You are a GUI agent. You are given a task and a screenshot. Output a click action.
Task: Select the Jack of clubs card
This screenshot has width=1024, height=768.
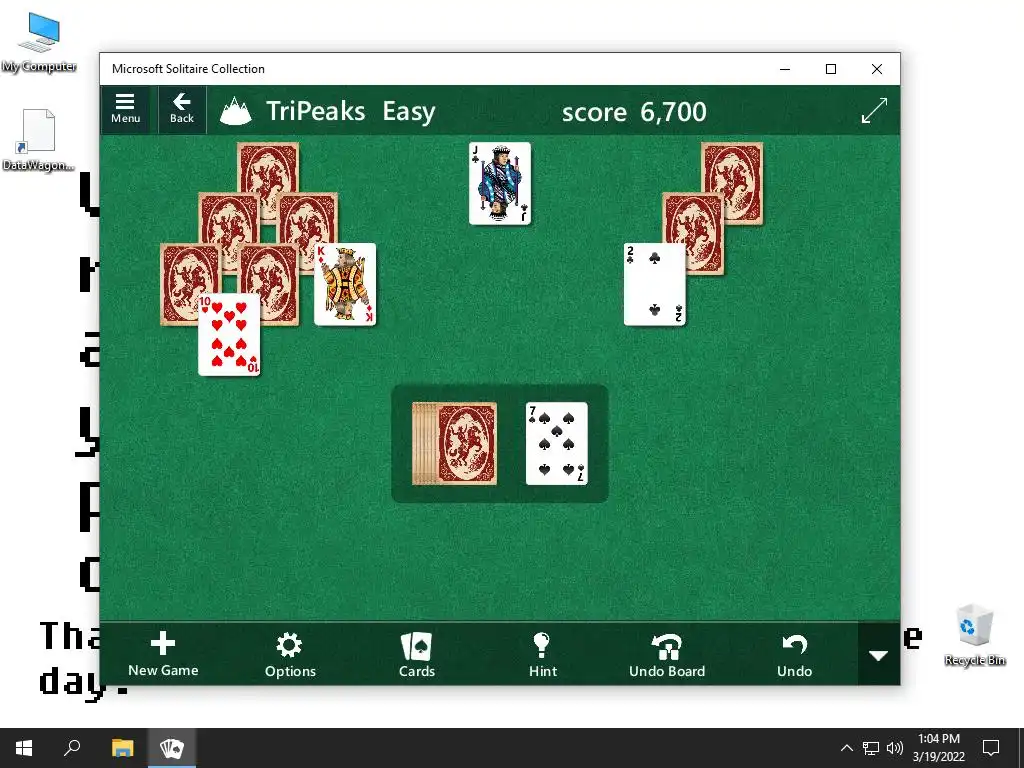[500, 184]
